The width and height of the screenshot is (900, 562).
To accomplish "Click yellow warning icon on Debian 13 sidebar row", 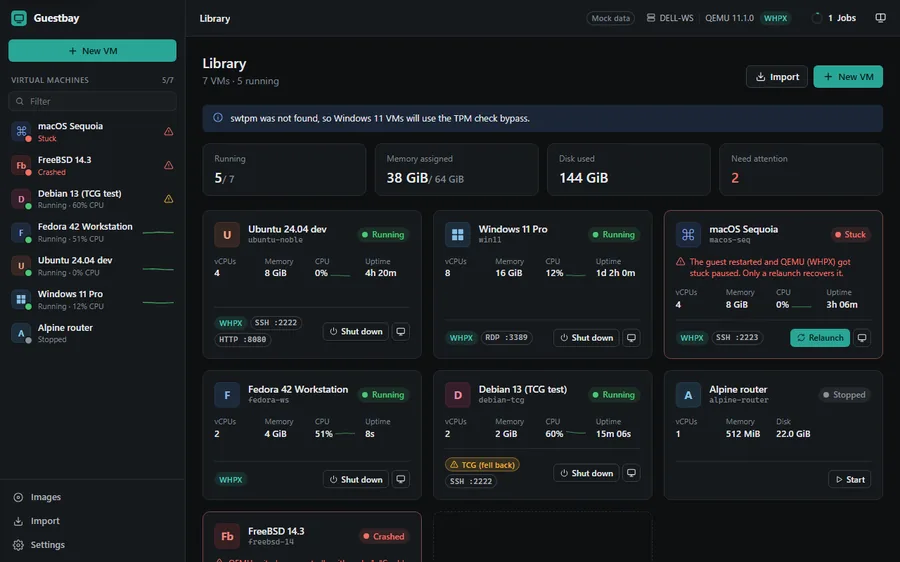I will 169,199.
